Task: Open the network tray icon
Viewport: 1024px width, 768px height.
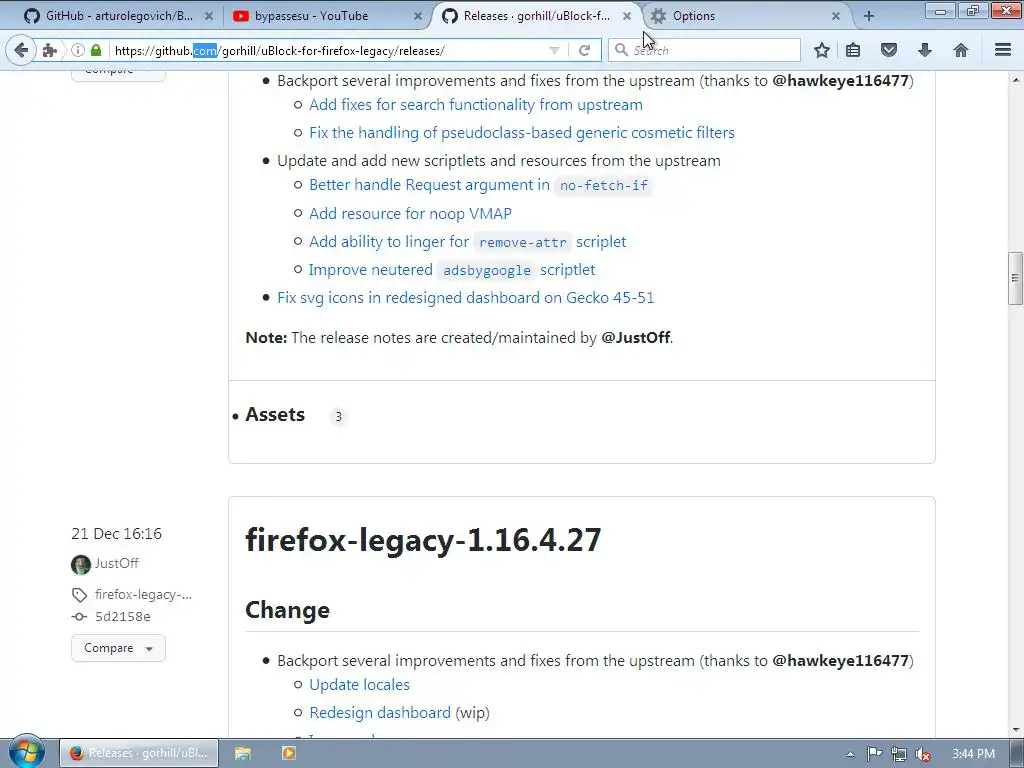Action: pyautogui.click(x=899, y=754)
